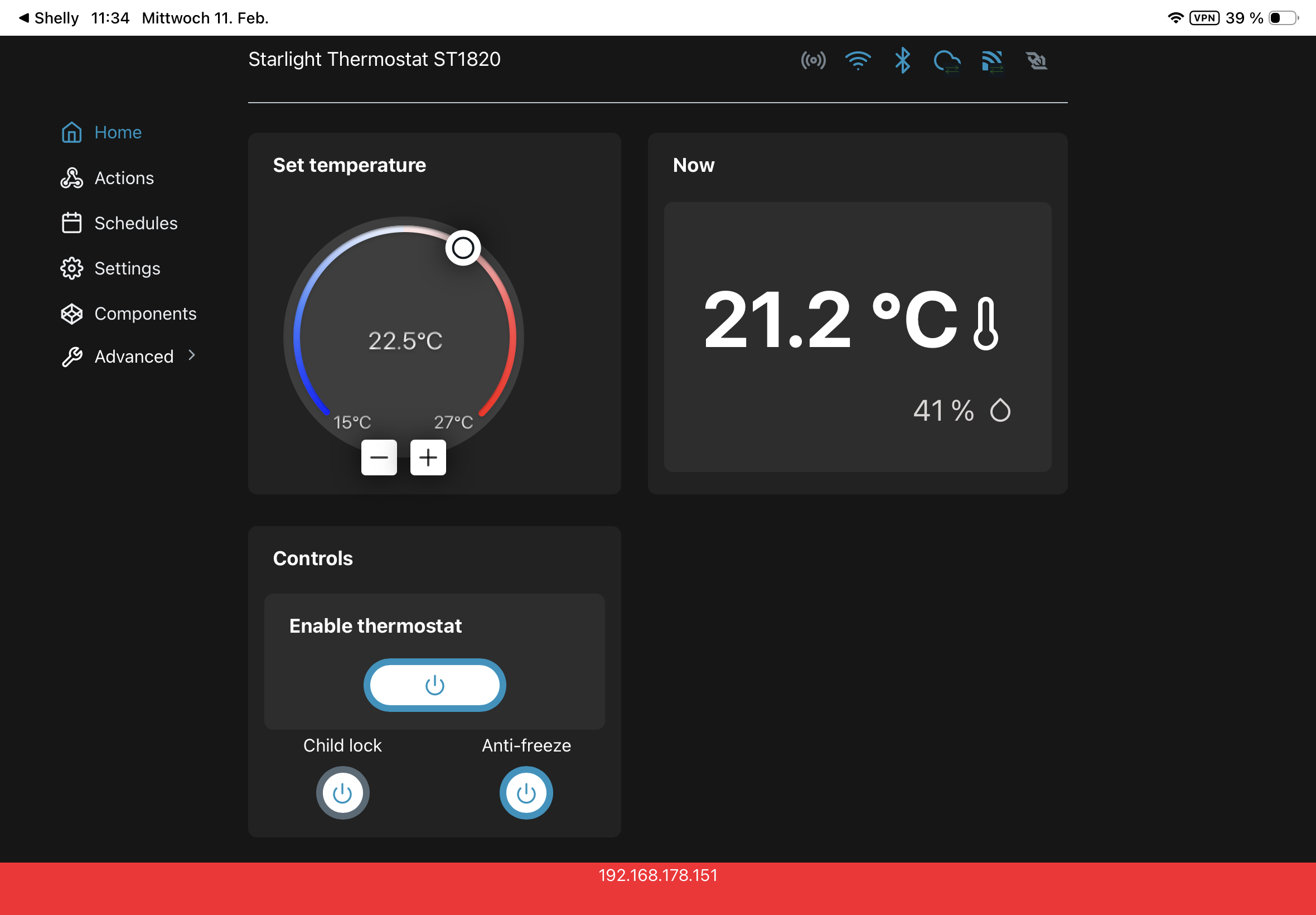Expand the Advanced menu chevron
1316x915 pixels.
[x=192, y=355]
